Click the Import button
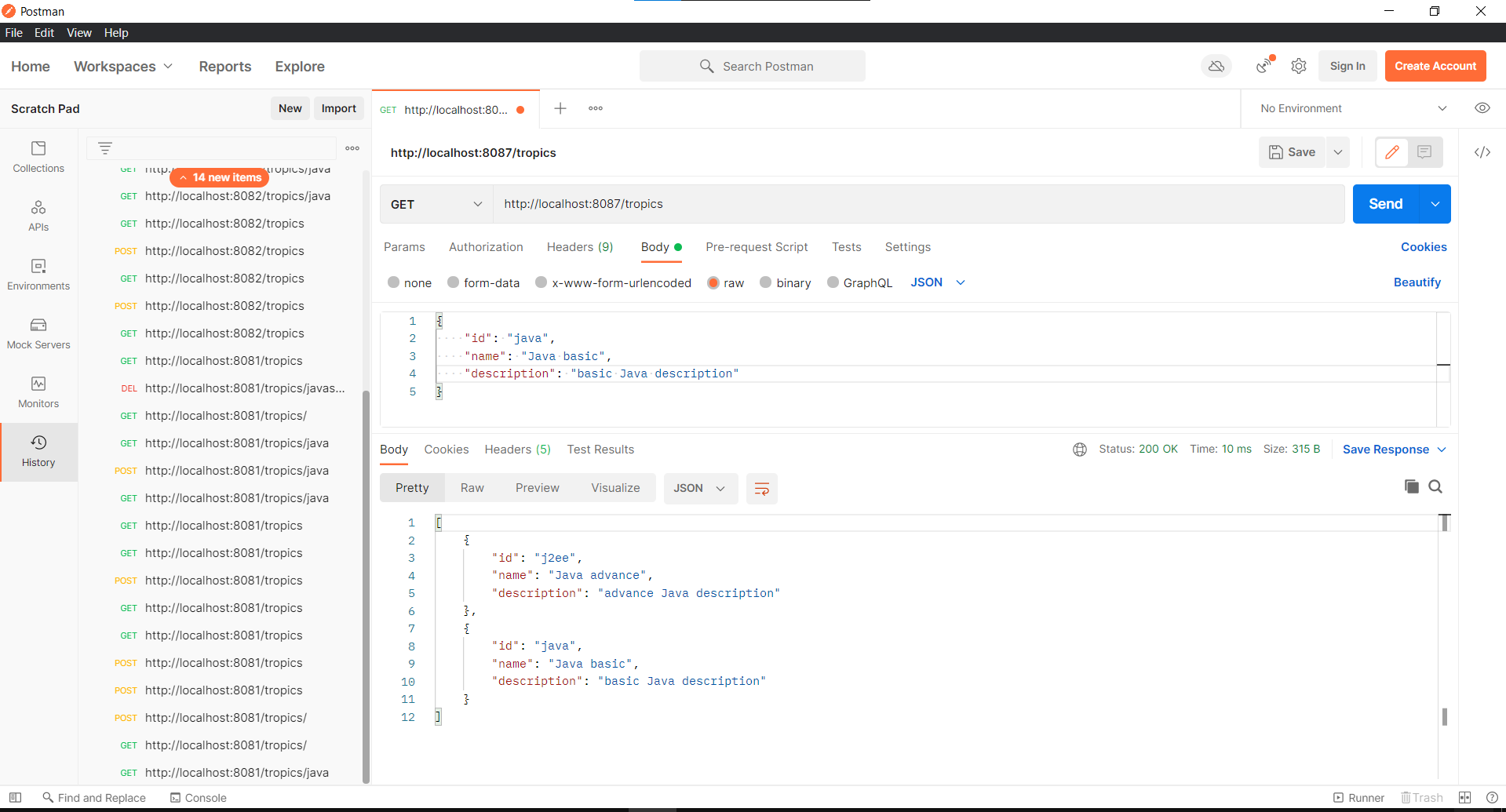Screen dimensions: 1506x812 point(338,108)
